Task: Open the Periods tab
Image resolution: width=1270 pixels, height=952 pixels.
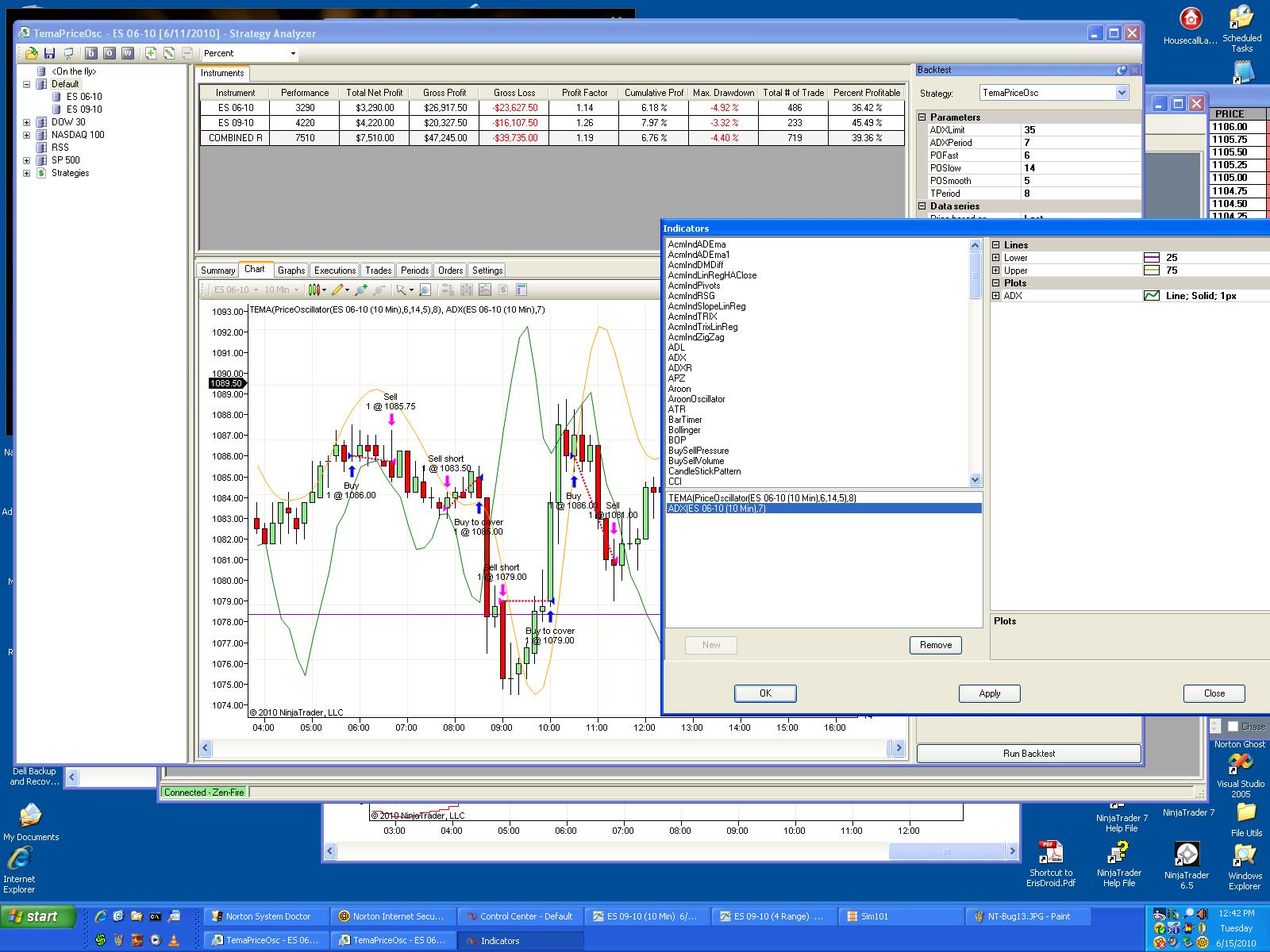Action: [x=414, y=271]
